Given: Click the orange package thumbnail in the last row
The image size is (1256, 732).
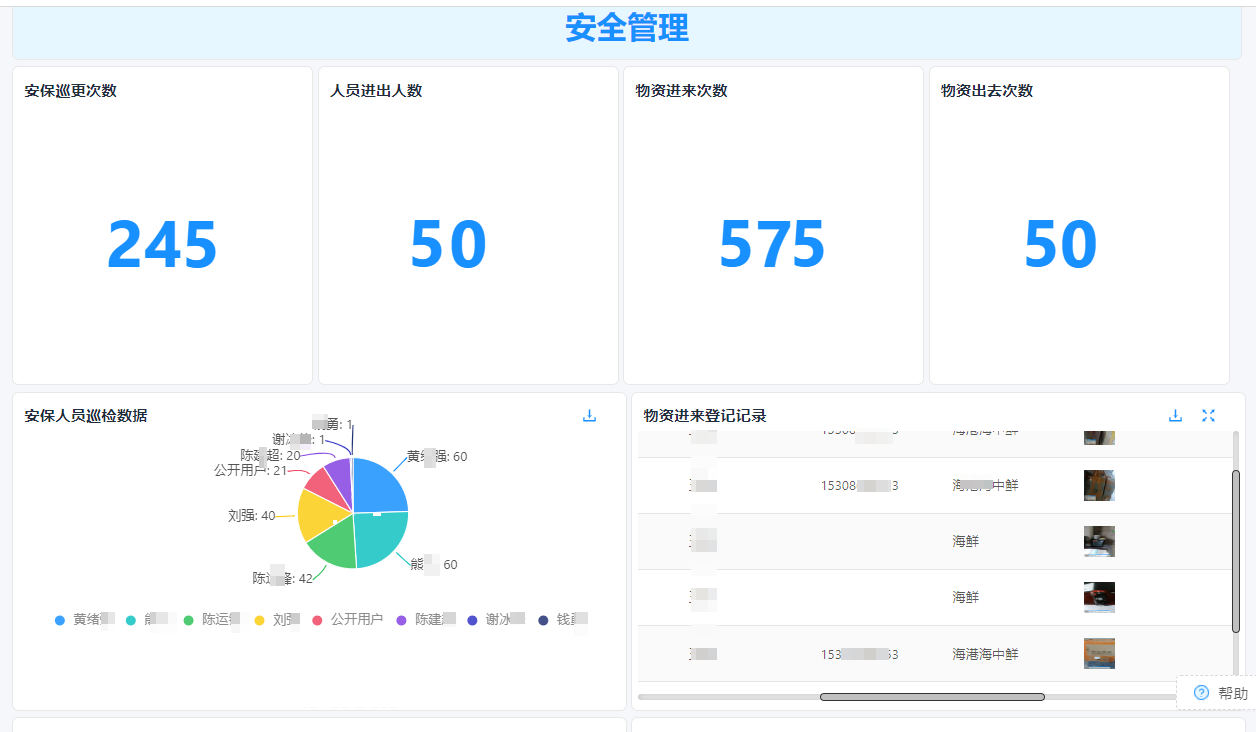Looking at the screenshot, I should click(x=1098, y=653).
